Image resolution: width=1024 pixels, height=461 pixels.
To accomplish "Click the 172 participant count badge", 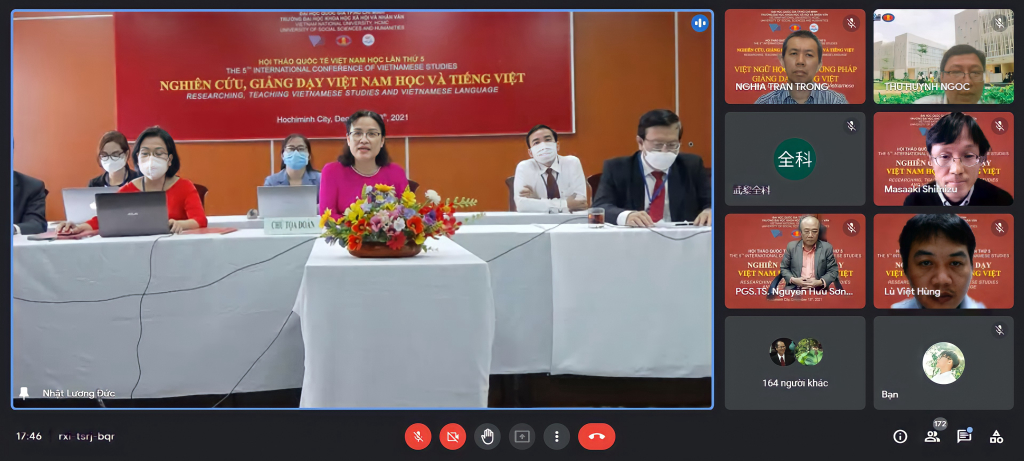I will [940, 424].
